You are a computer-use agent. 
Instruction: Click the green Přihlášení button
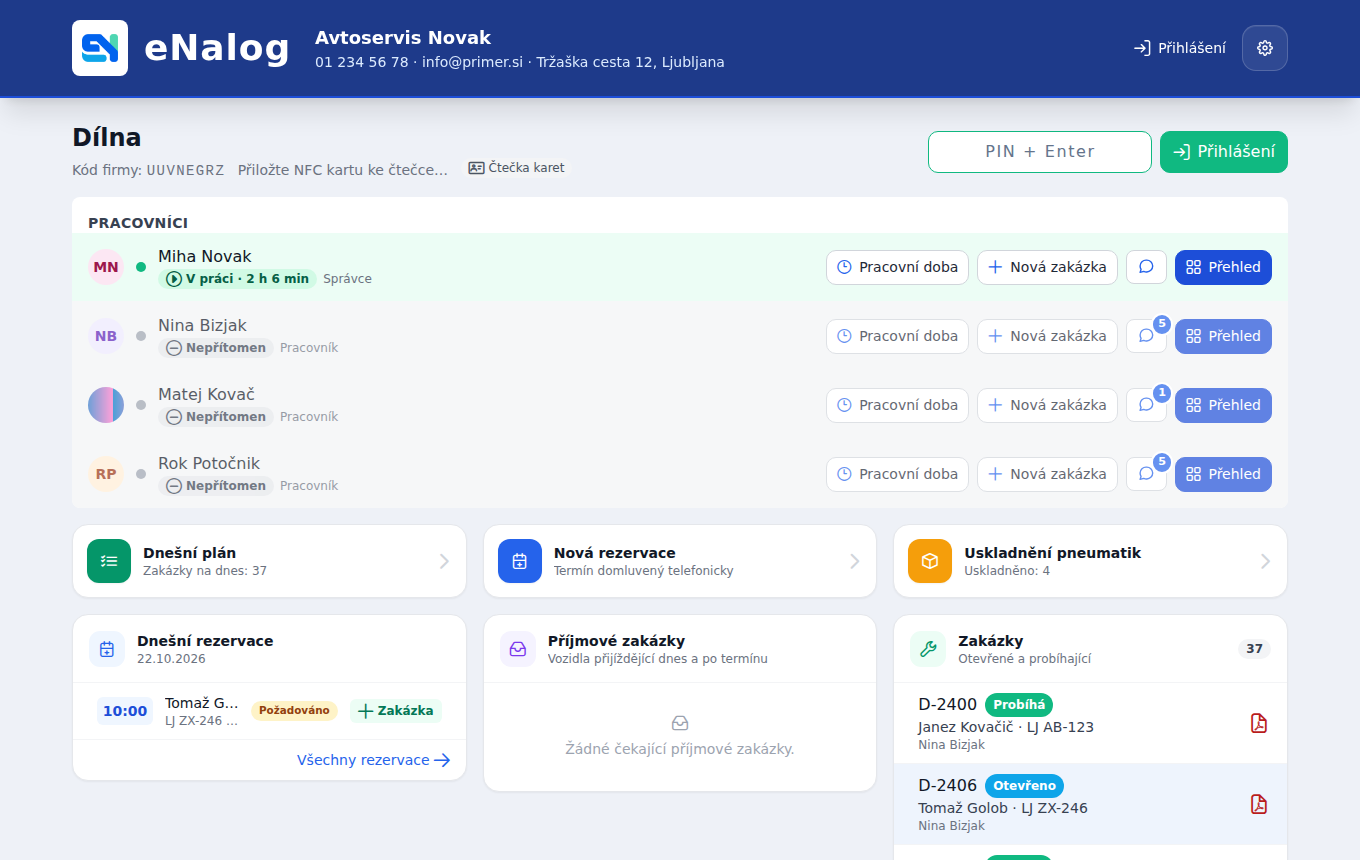coord(1224,152)
